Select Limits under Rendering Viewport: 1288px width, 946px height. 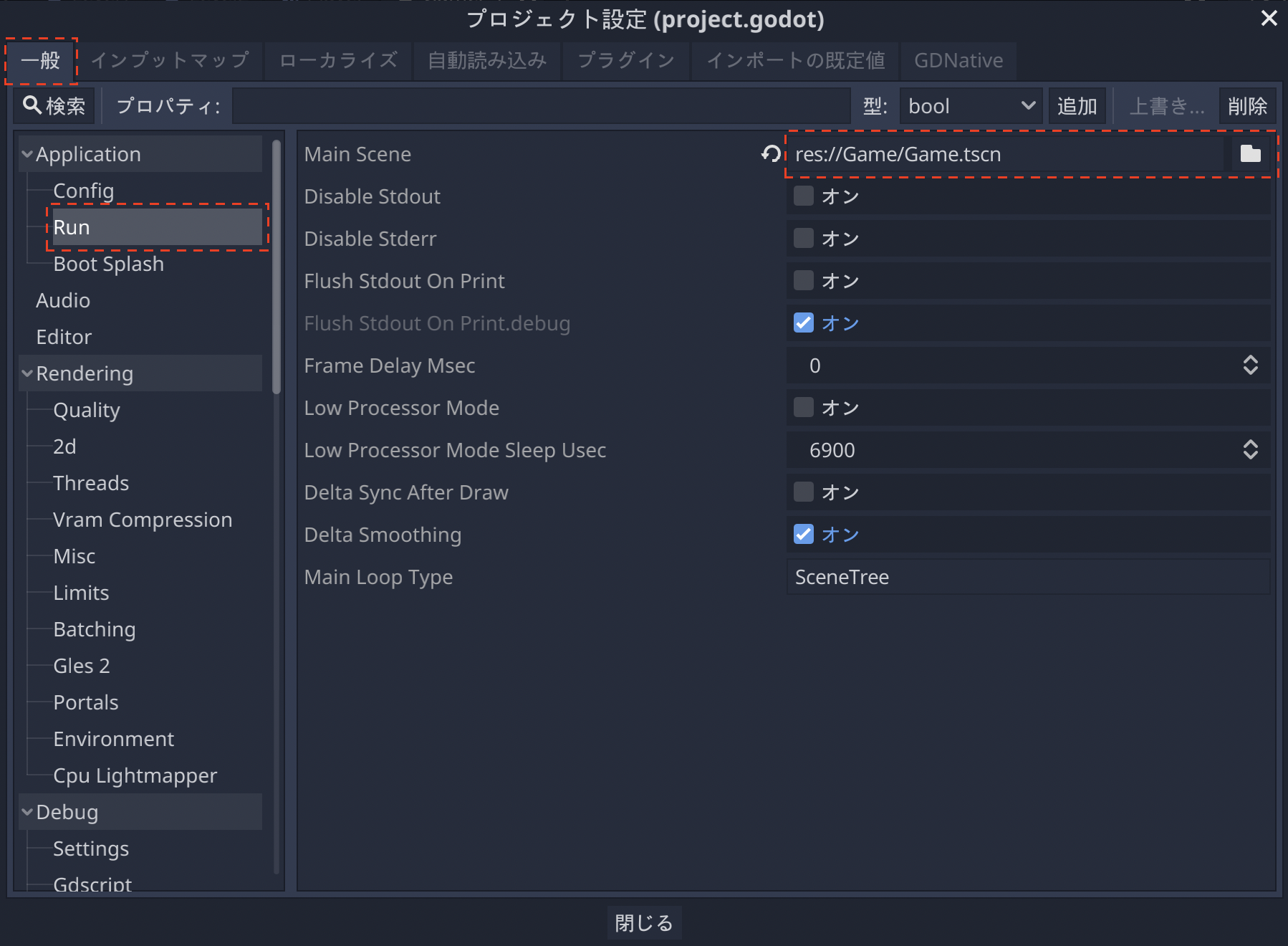[81, 593]
